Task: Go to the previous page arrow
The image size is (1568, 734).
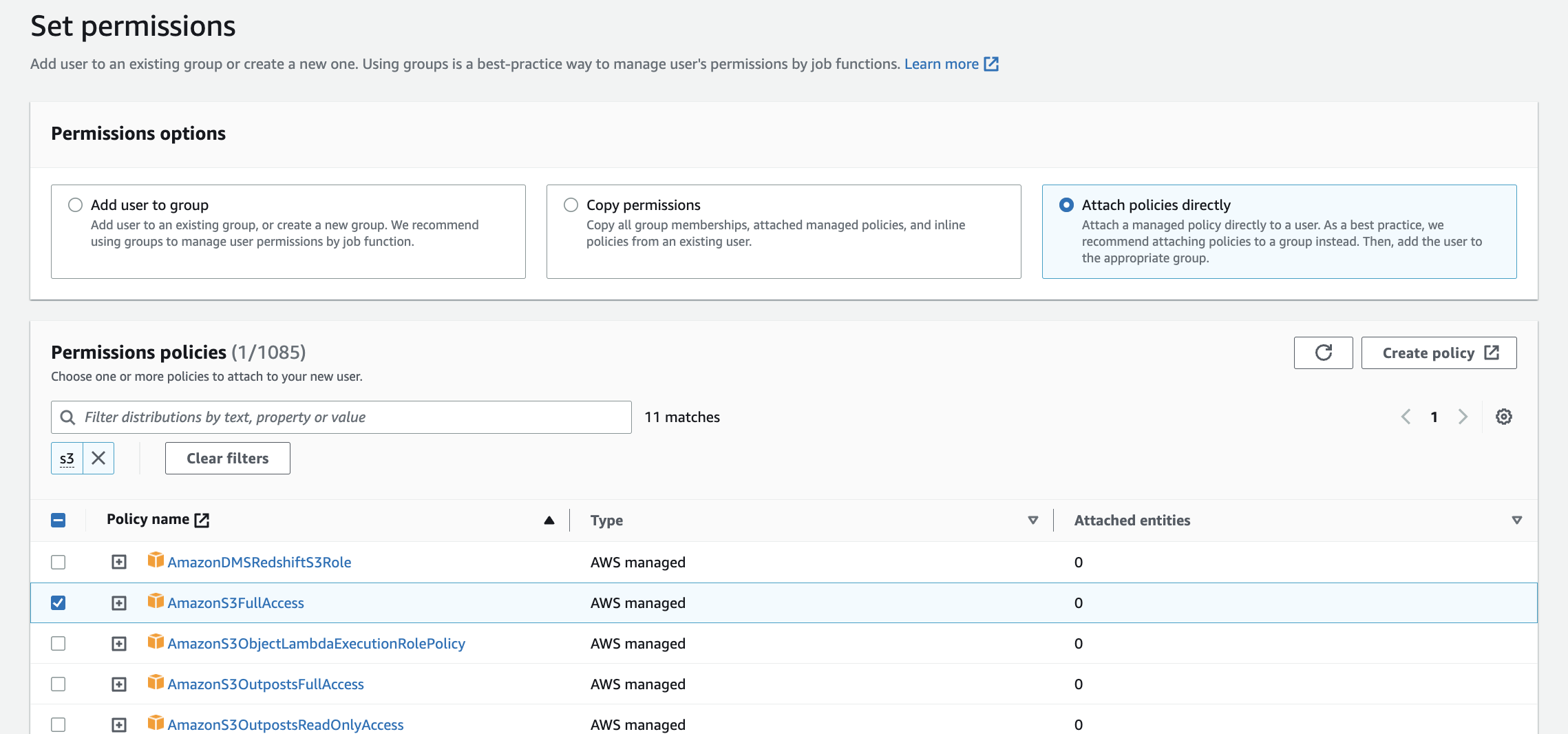Action: click(1406, 417)
